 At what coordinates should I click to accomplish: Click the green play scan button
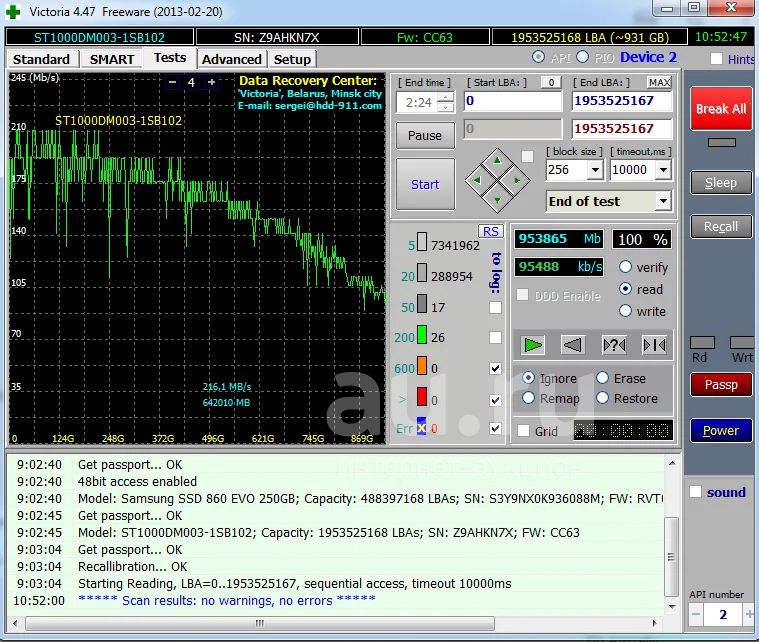click(x=532, y=345)
